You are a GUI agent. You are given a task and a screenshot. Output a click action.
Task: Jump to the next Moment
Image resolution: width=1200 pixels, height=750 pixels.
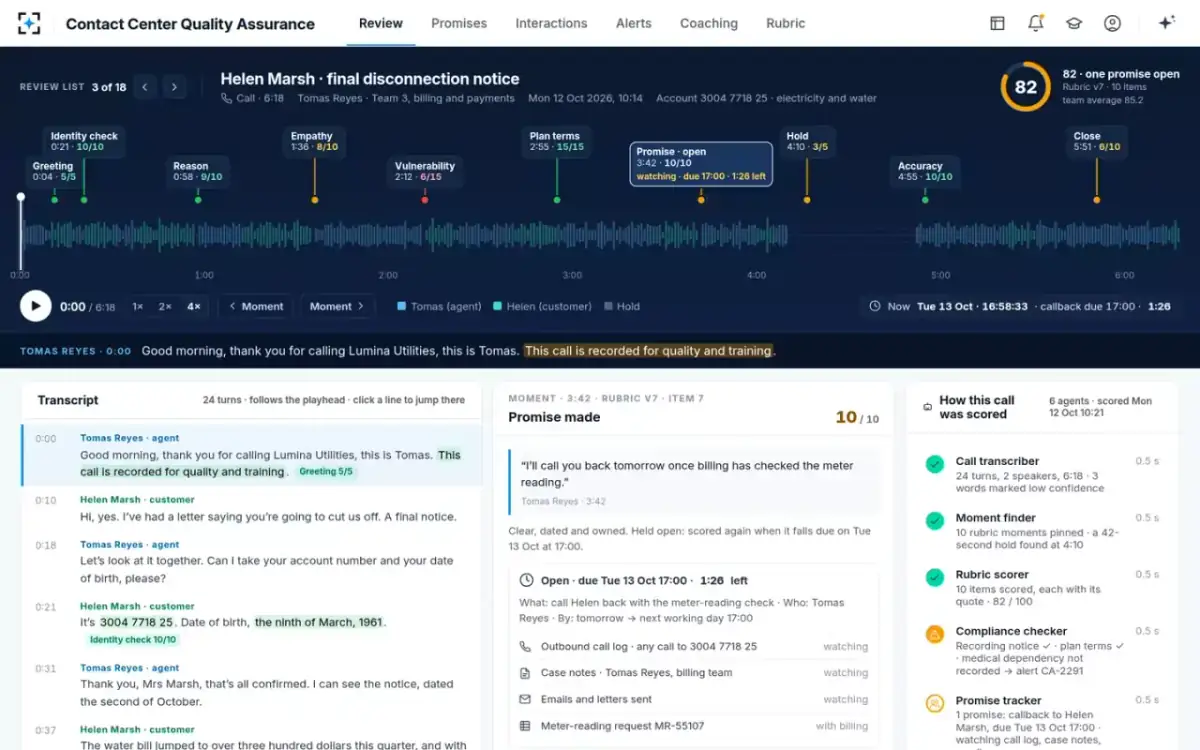(x=338, y=306)
